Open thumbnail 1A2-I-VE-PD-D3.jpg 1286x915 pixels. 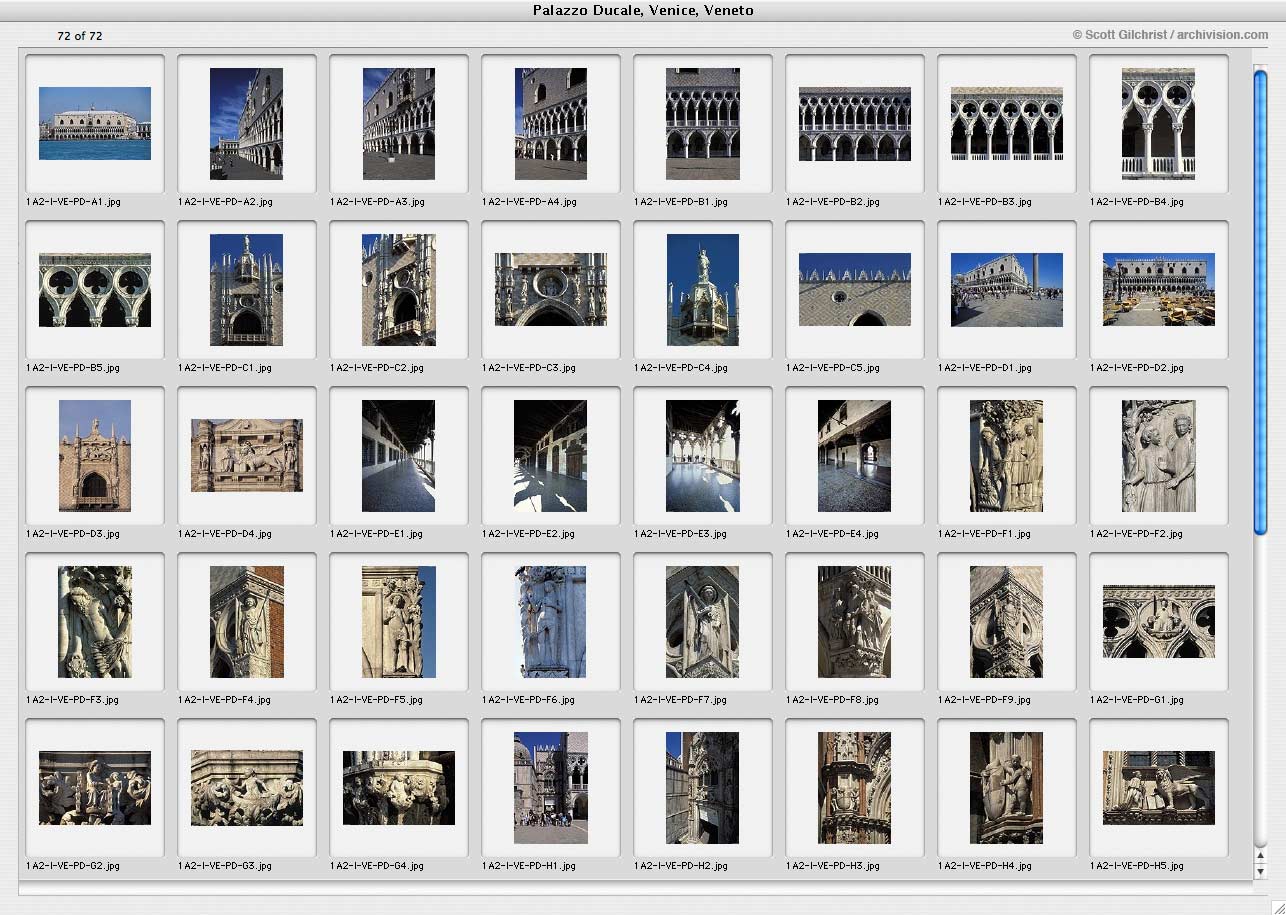coord(95,456)
